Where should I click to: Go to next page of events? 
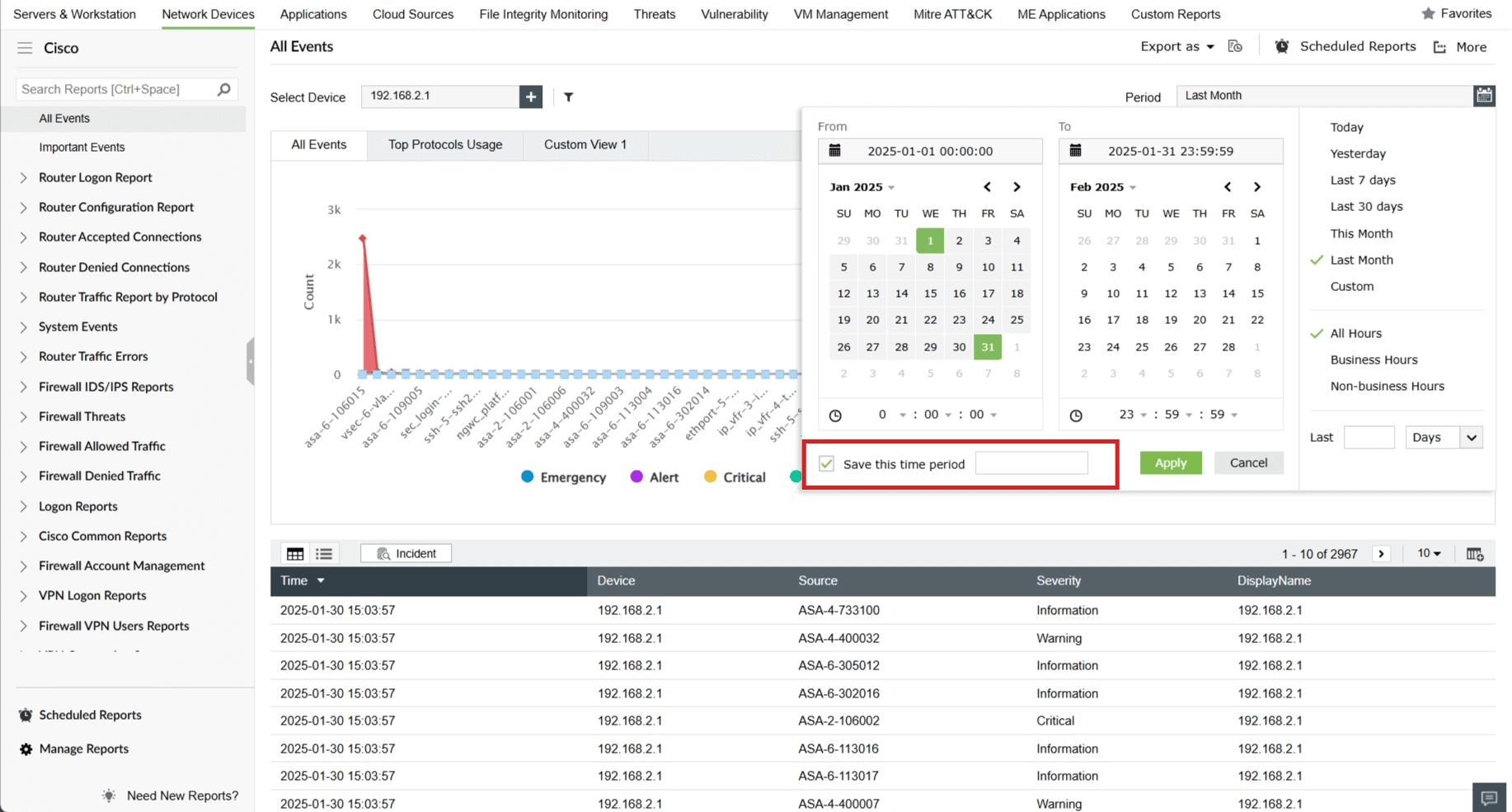coord(1382,554)
